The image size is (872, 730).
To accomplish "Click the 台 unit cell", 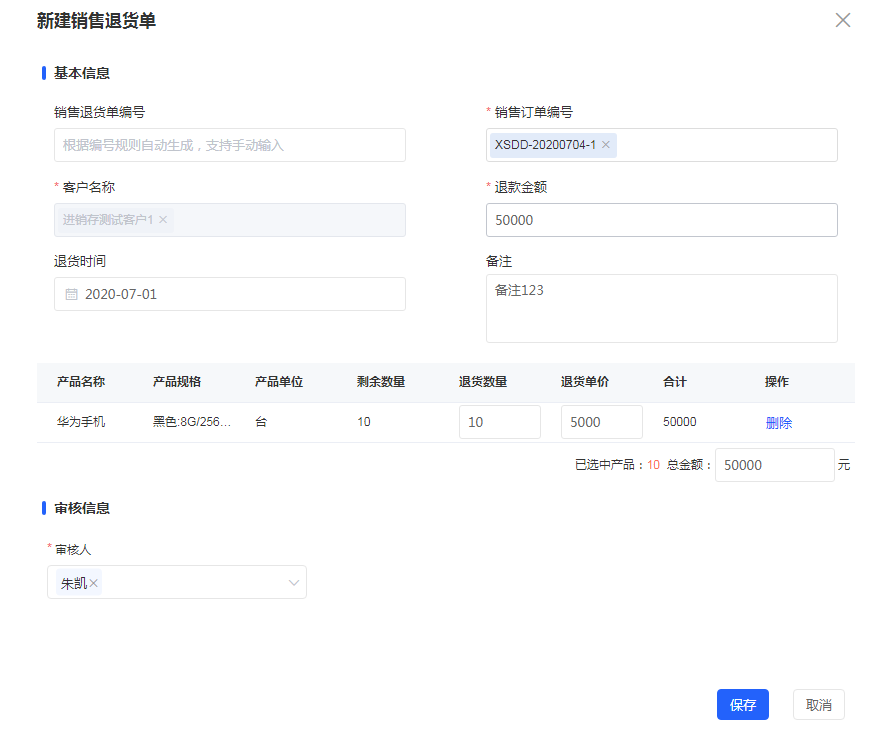I will (261, 422).
